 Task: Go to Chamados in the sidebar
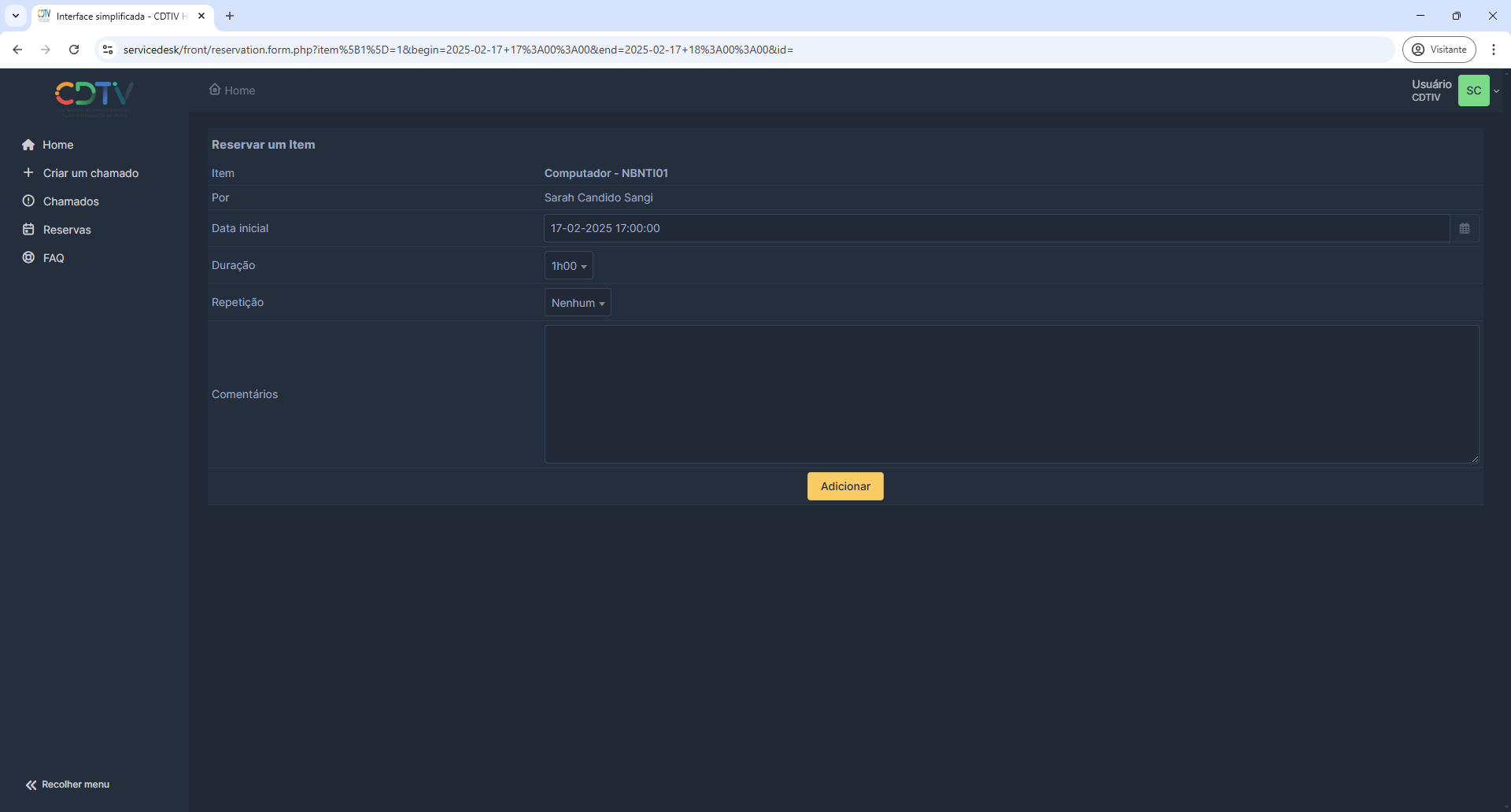pyautogui.click(x=71, y=201)
